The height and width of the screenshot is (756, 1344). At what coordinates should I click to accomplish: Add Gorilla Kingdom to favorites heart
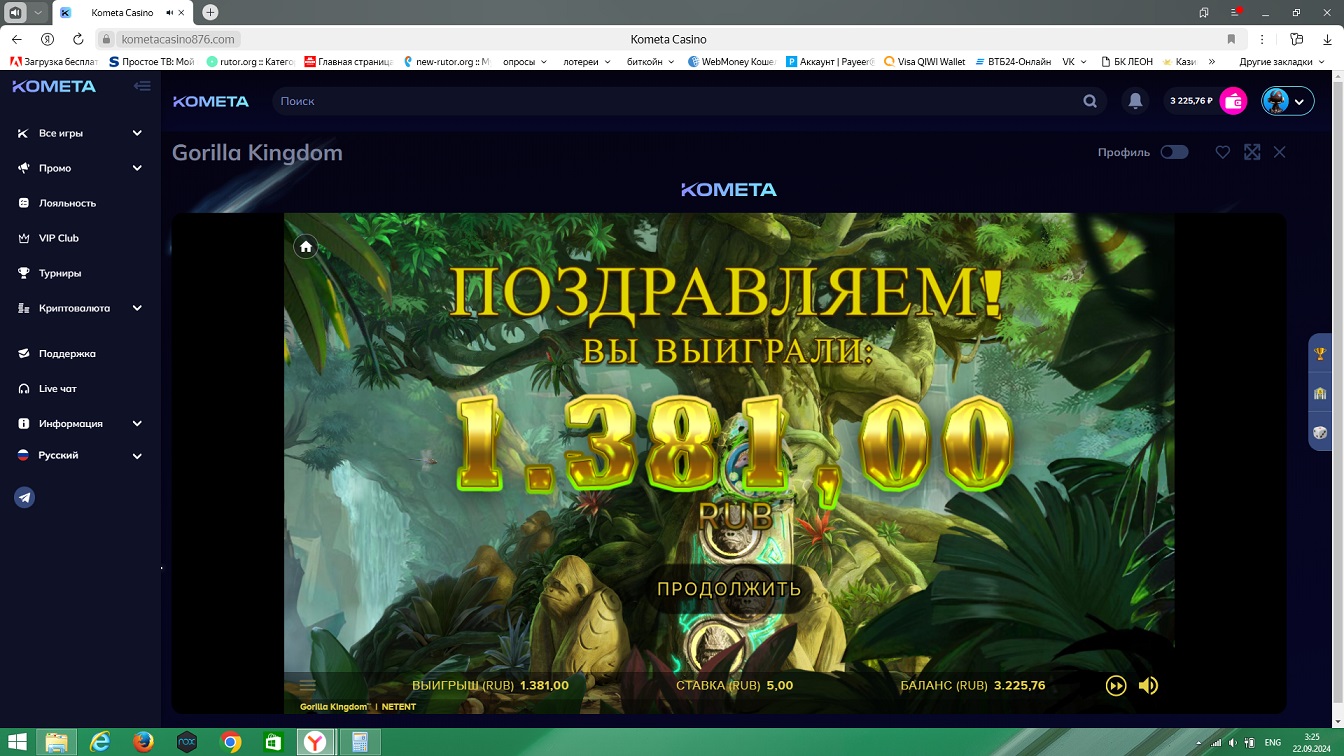pos(1222,152)
